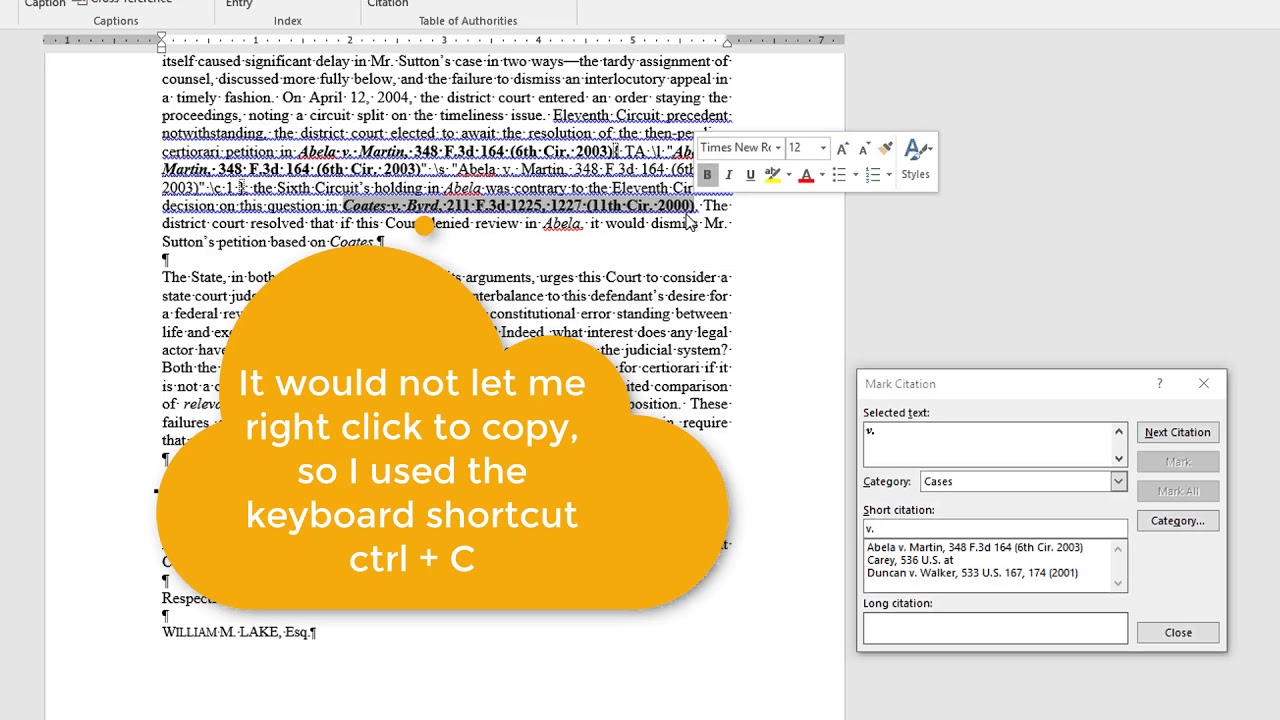Click the Category... button
The width and height of the screenshot is (1280, 720).
tap(1177, 520)
